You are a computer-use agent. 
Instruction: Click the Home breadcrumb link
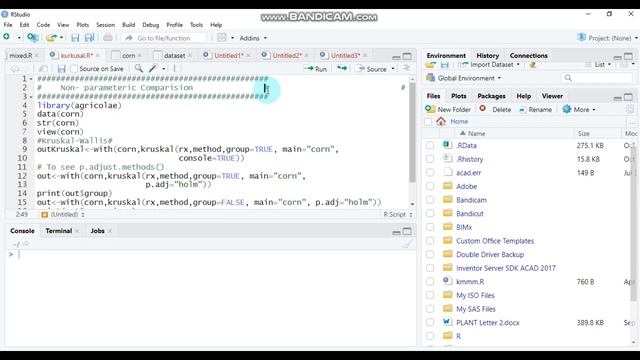click(459, 121)
